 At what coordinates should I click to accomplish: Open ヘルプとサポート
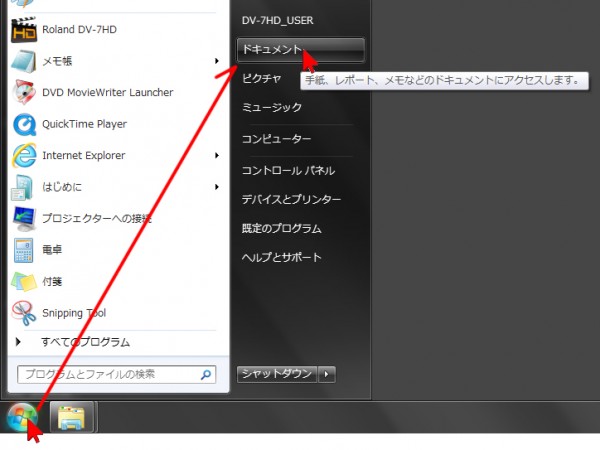282,257
